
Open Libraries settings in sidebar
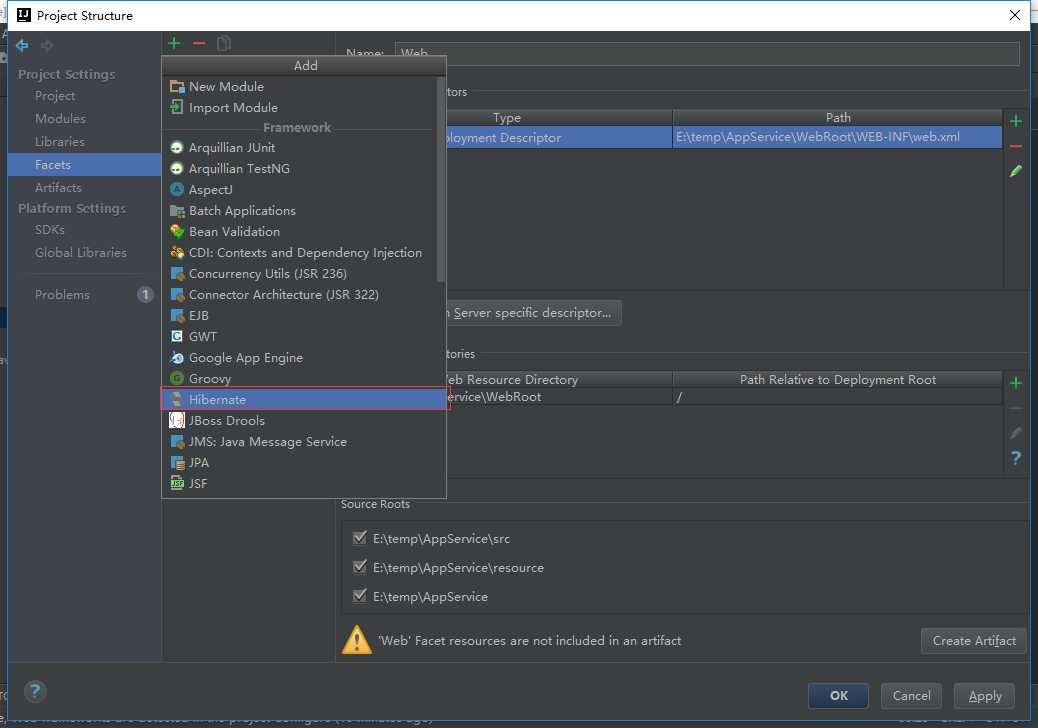pyautogui.click(x=60, y=142)
